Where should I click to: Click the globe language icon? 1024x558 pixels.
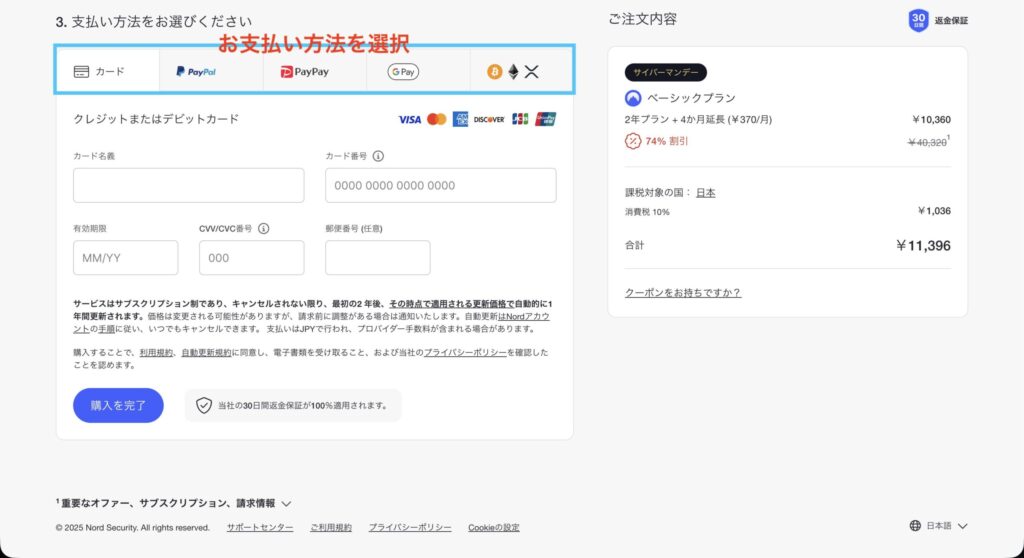click(x=915, y=526)
